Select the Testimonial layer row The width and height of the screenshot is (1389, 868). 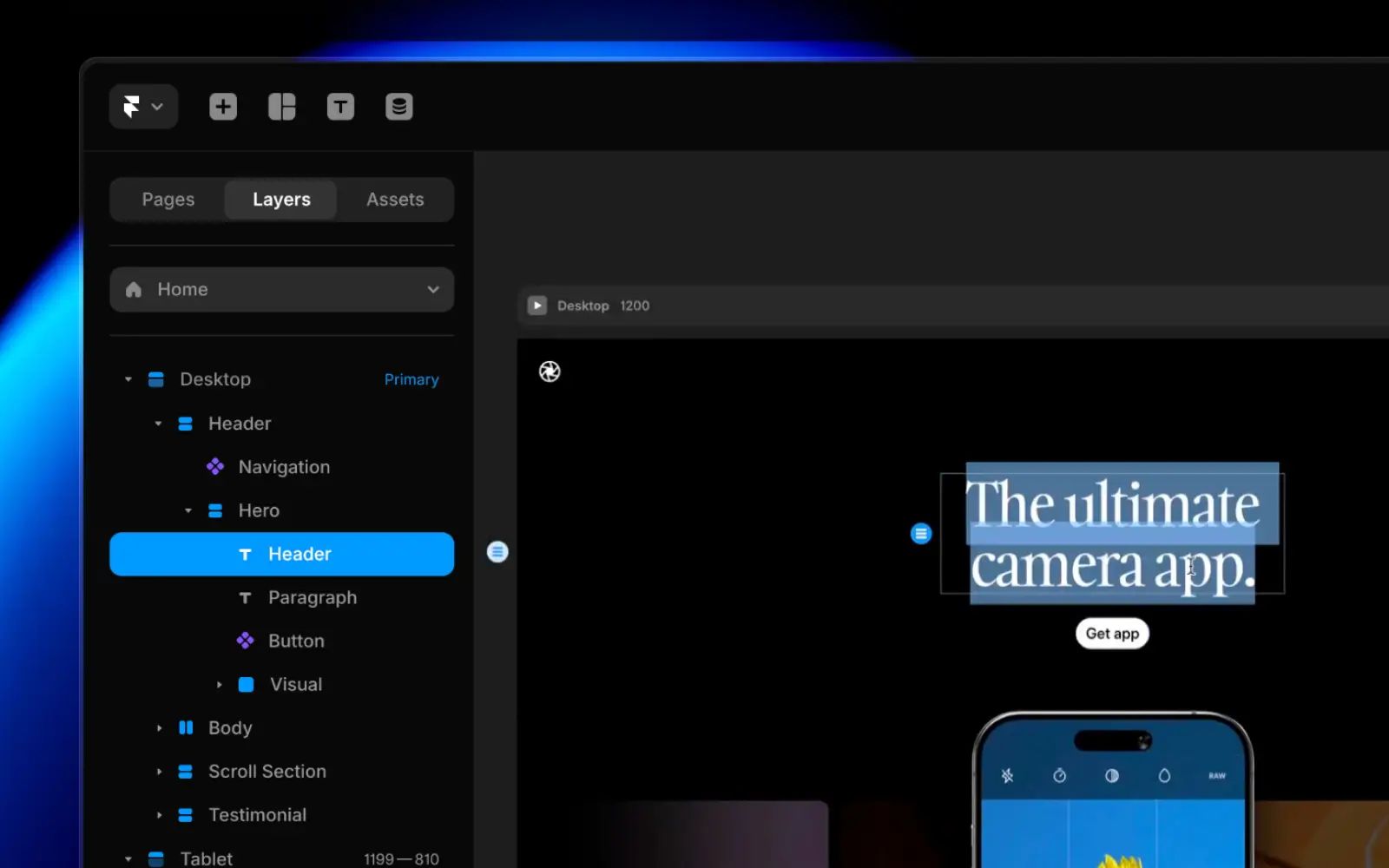tap(282, 815)
